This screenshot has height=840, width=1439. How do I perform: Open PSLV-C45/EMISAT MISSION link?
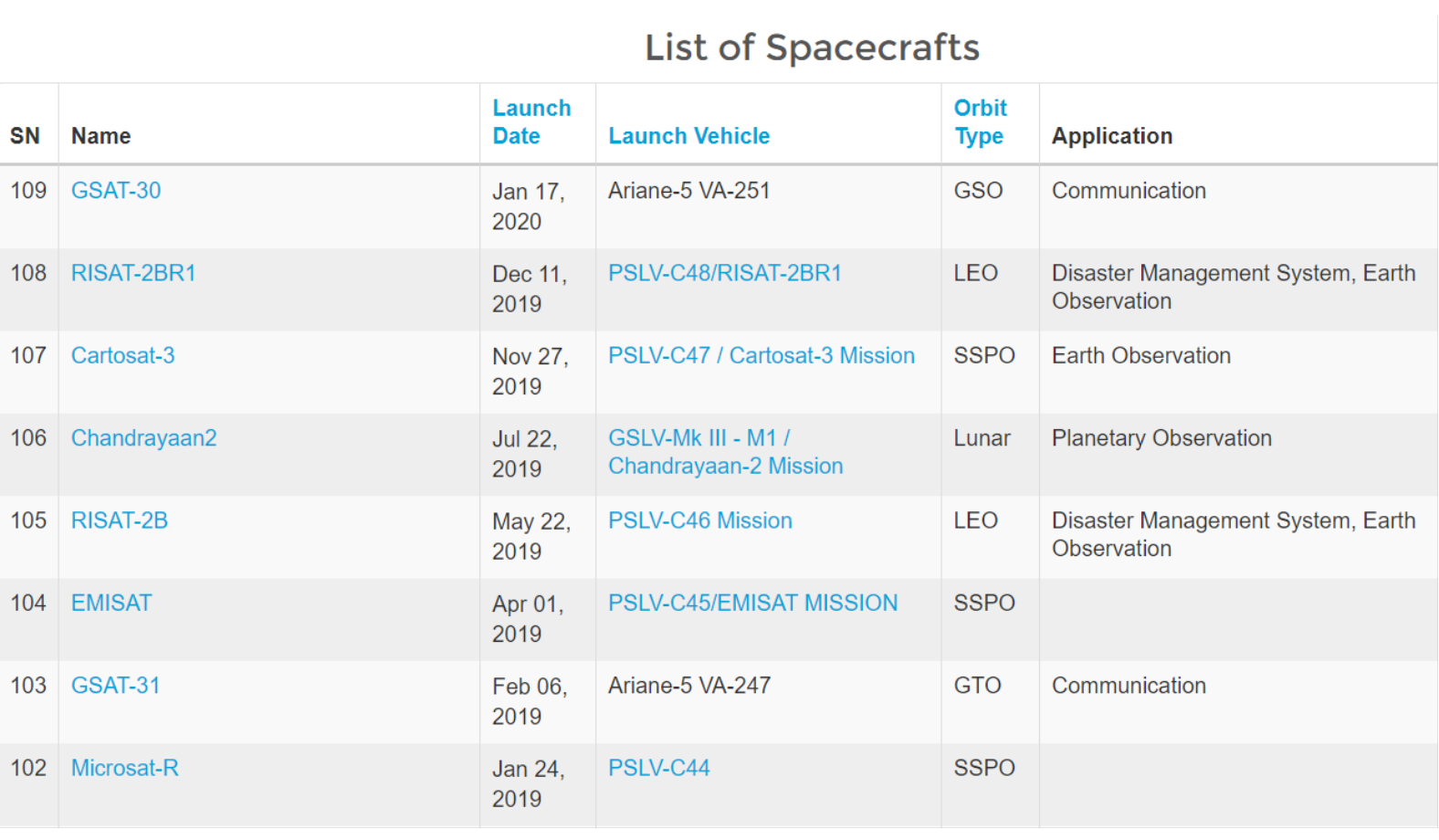pyautogui.click(x=753, y=603)
